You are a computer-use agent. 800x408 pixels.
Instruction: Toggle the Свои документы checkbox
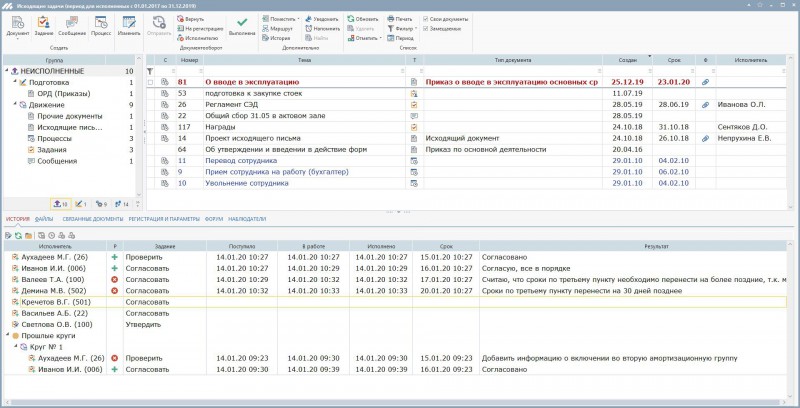point(427,18)
